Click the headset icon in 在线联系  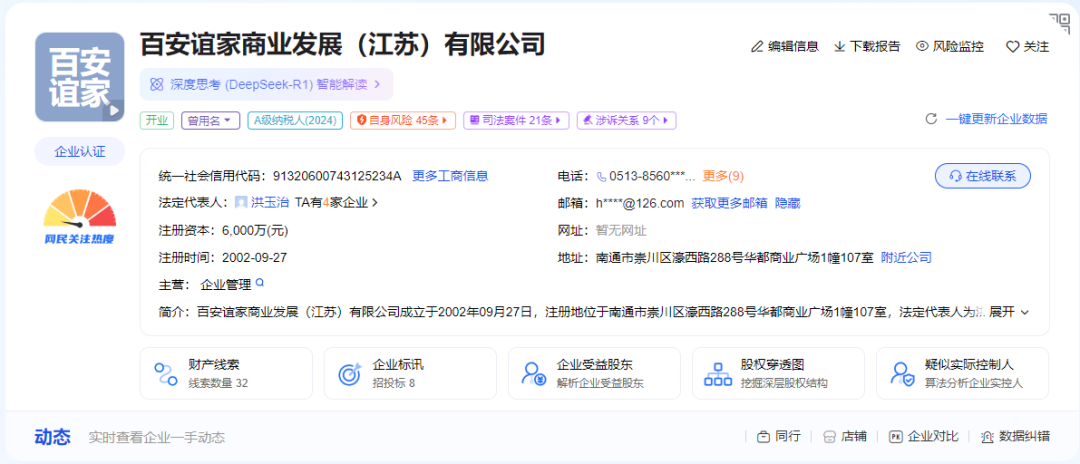pos(955,176)
